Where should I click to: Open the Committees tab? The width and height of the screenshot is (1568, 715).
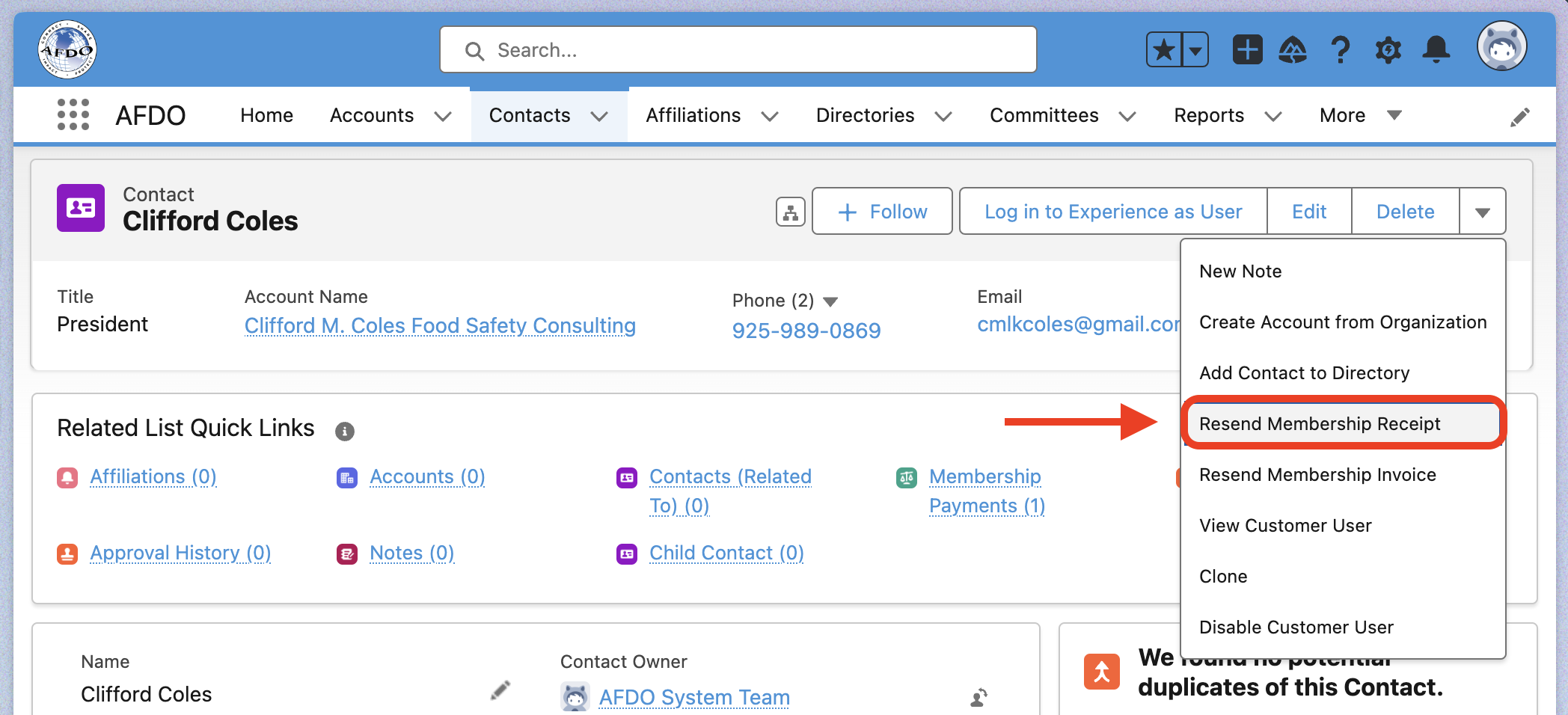(1044, 115)
